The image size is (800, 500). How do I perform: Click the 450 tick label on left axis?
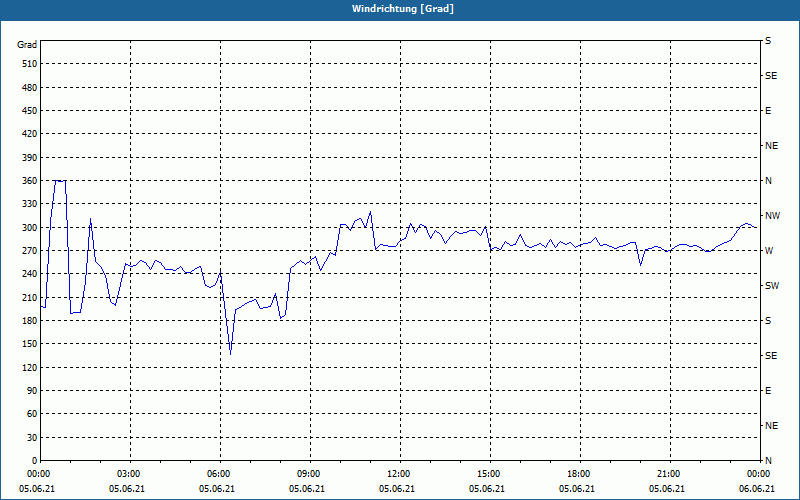30,111
